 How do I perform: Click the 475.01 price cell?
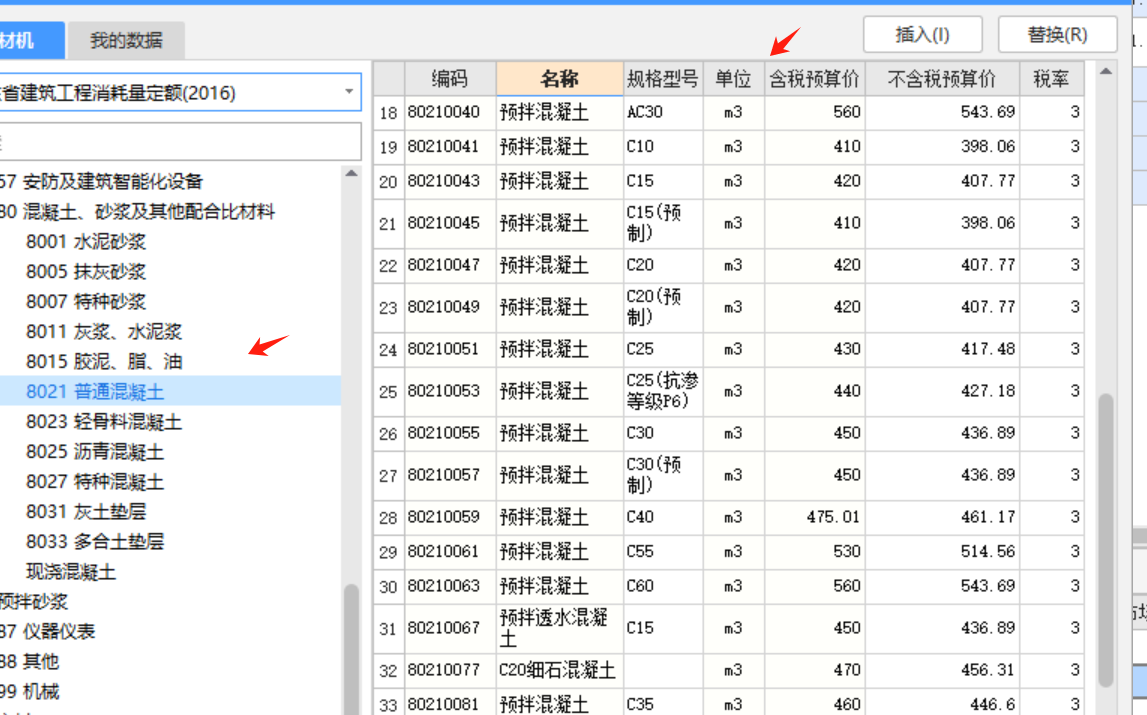coord(815,517)
